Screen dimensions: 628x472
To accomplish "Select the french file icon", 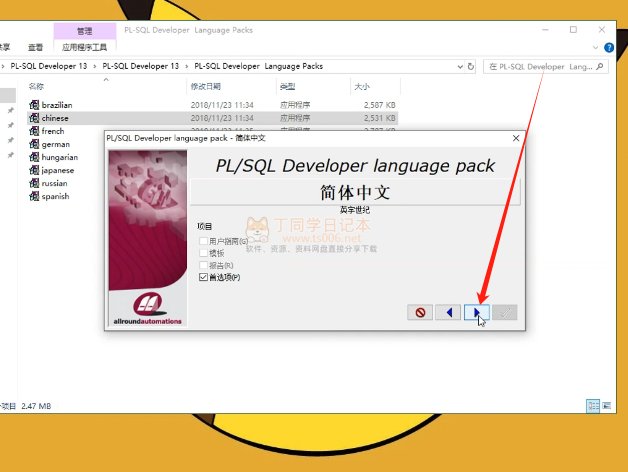I will coord(34,131).
